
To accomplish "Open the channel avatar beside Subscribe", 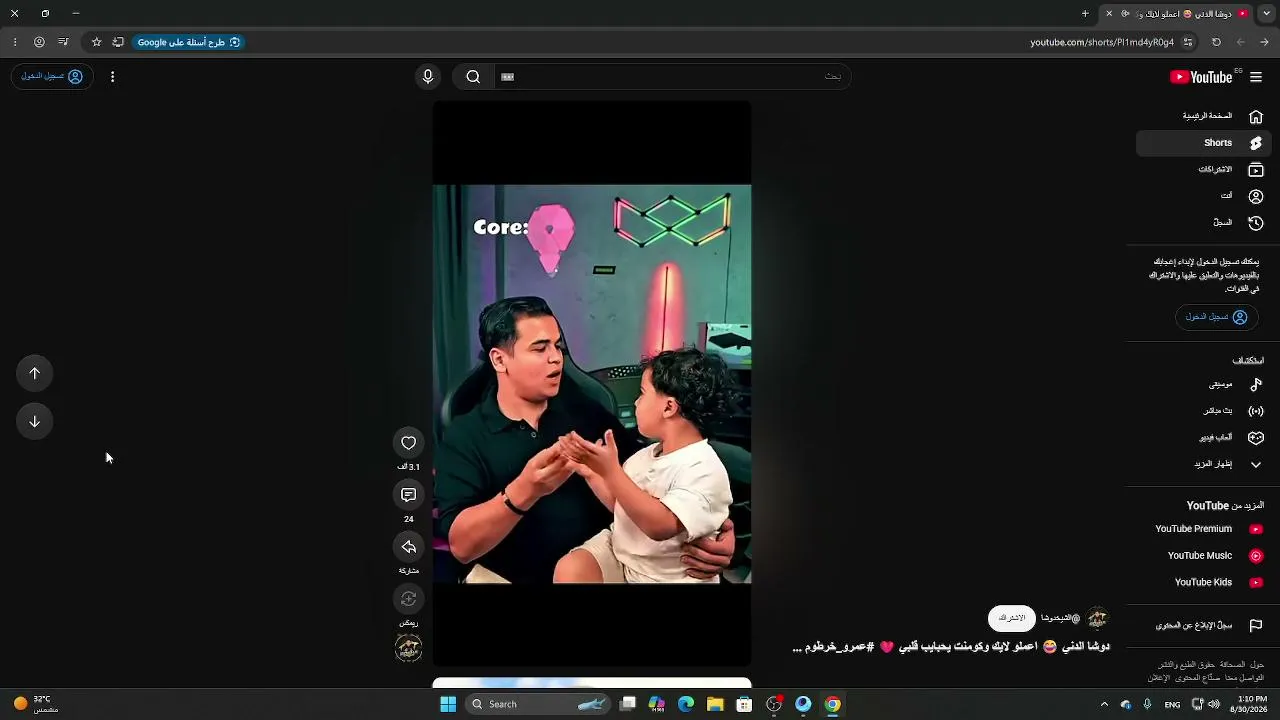I will [x=1097, y=618].
